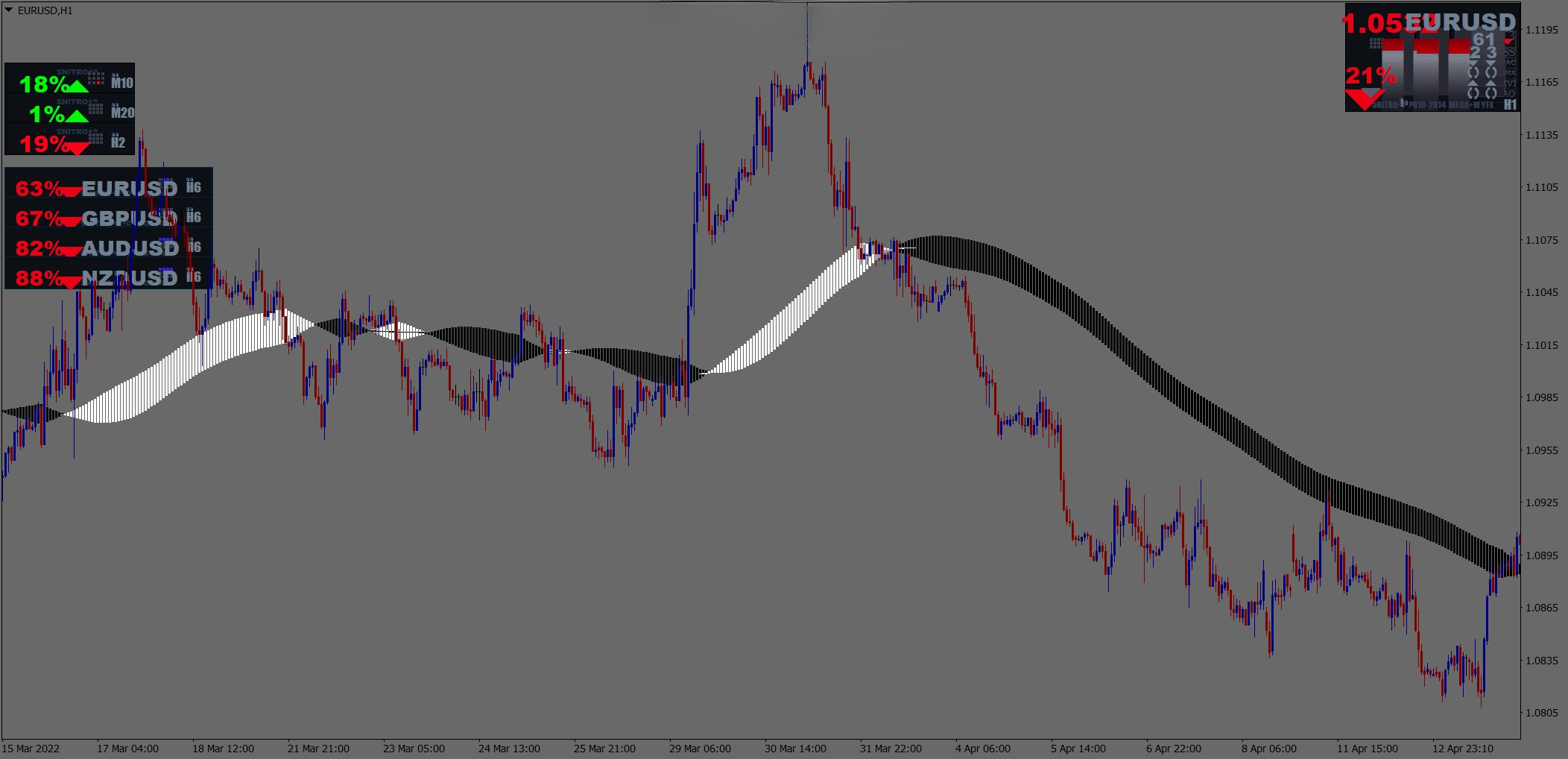
Task: Click the H2 timeframe label
Action: point(118,142)
